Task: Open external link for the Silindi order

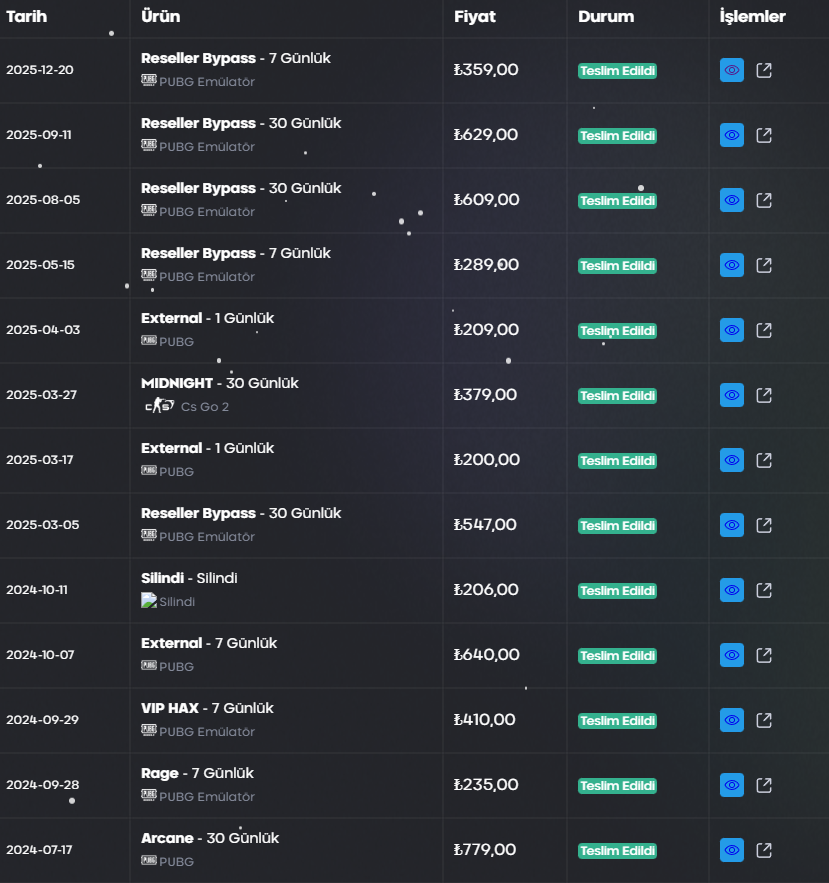Action: pyautogui.click(x=764, y=590)
